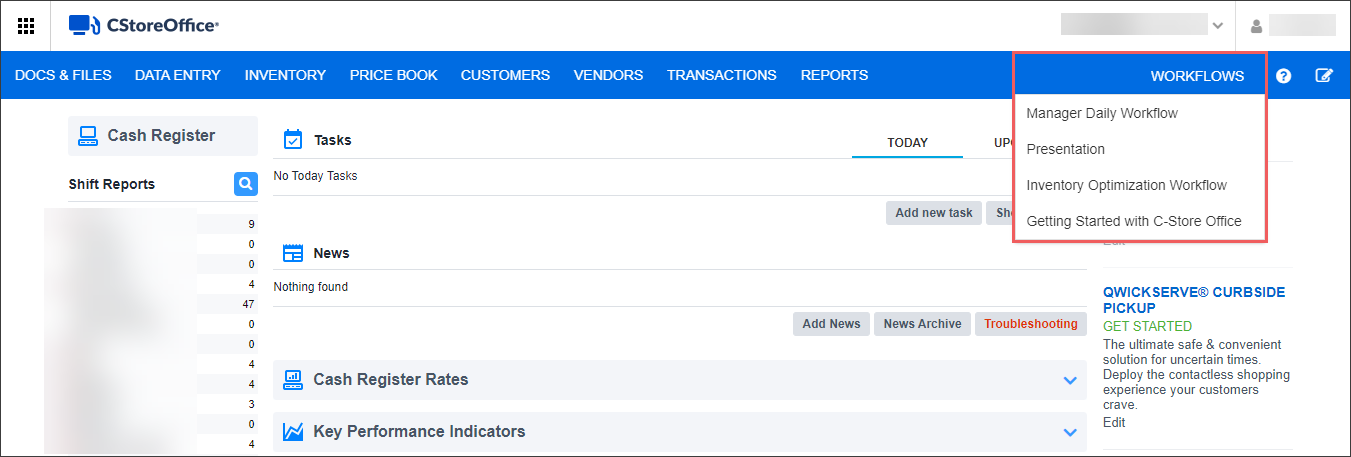Click the Key Performance Indicators chart icon
The image size is (1351, 457).
pyautogui.click(x=293, y=432)
